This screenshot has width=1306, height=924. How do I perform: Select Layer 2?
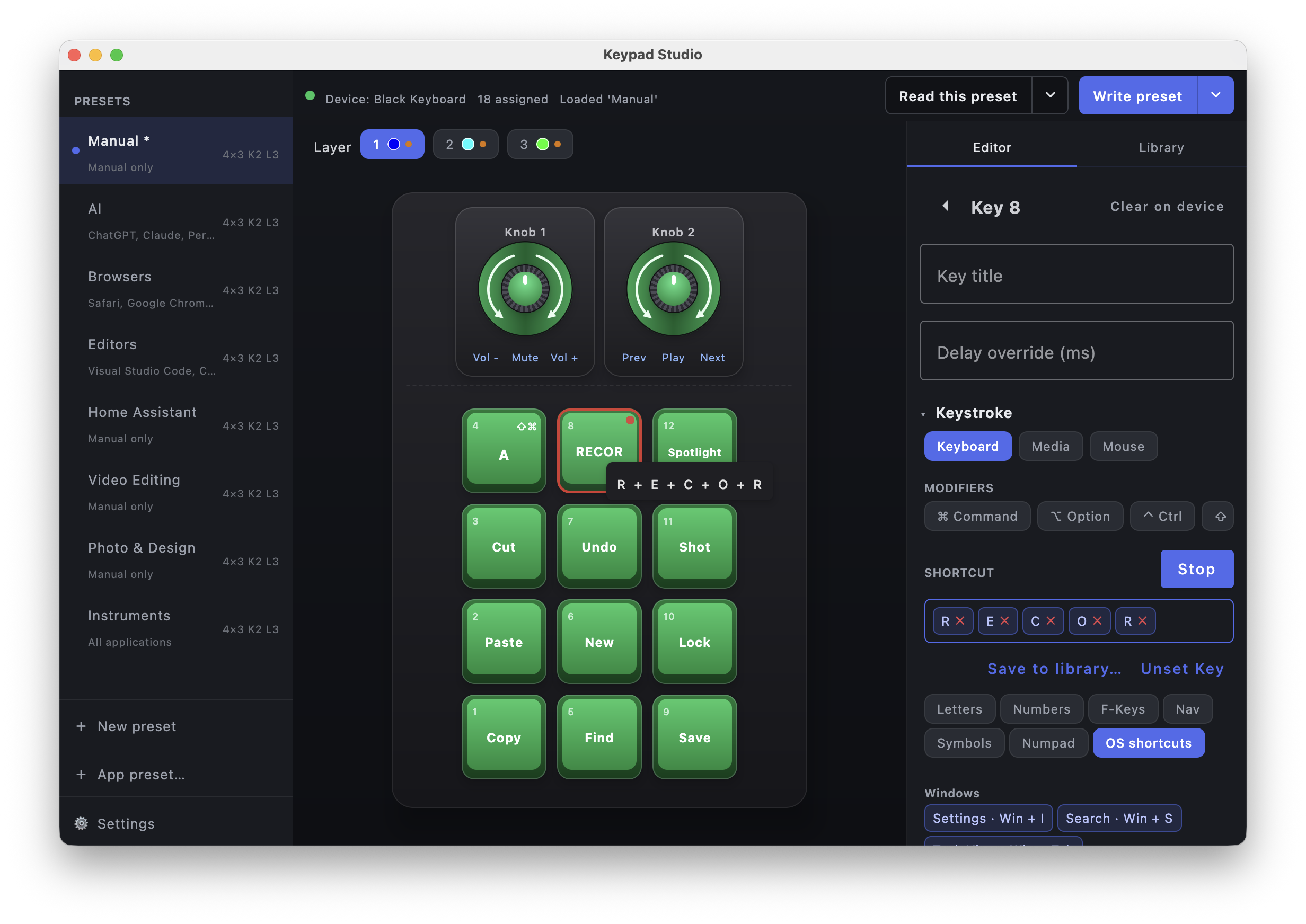(x=465, y=144)
